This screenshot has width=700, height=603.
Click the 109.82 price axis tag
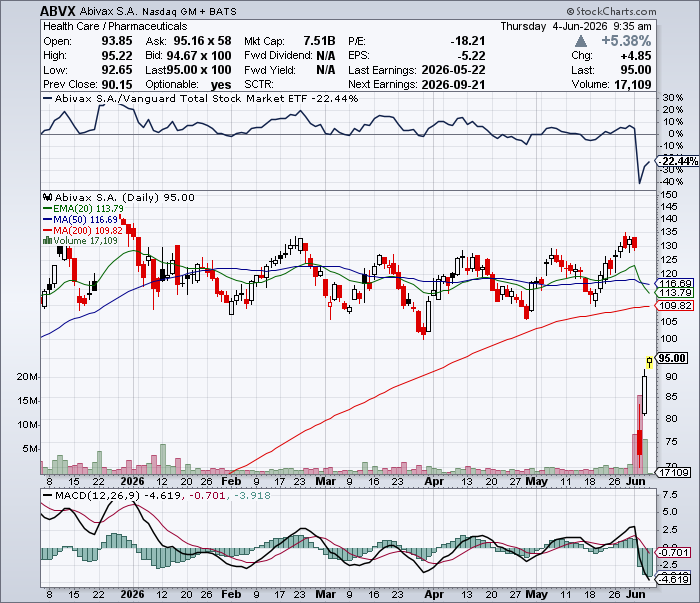674,306
